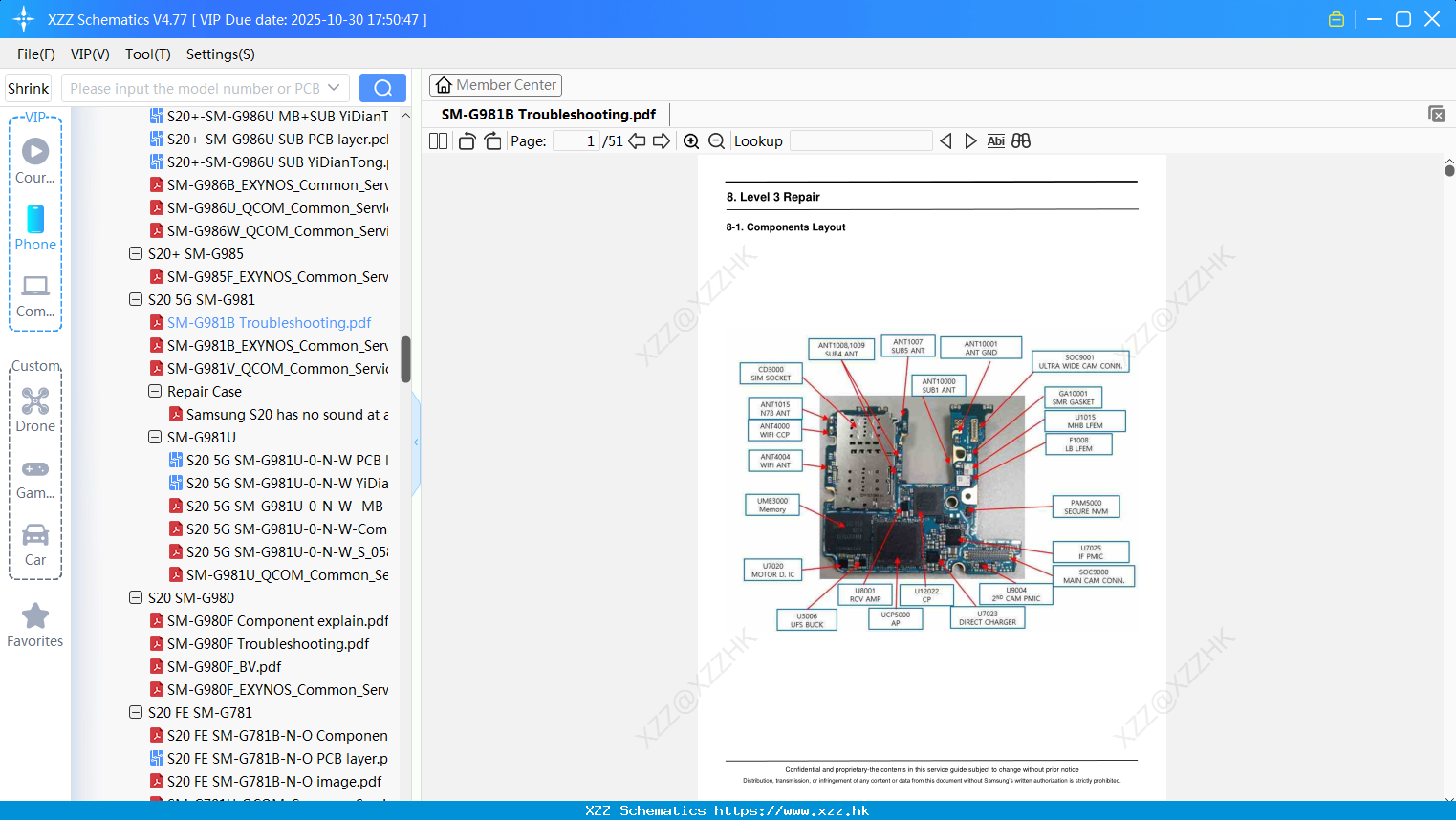This screenshot has height=820, width=1456.
Task: Open Member Center
Action: point(495,85)
